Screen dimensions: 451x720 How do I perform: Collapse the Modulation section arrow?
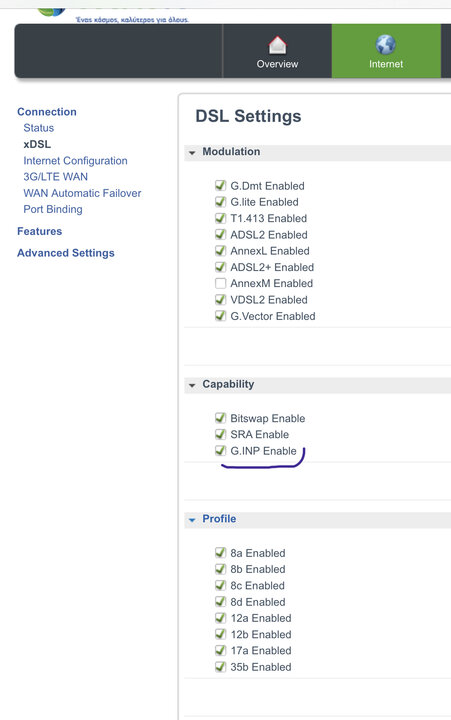click(192, 152)
